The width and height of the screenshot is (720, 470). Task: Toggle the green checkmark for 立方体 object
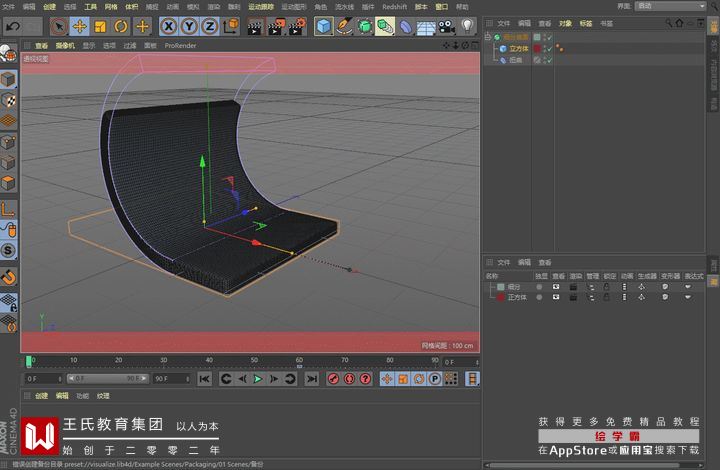pyautogui.click(x=548, y=48)
